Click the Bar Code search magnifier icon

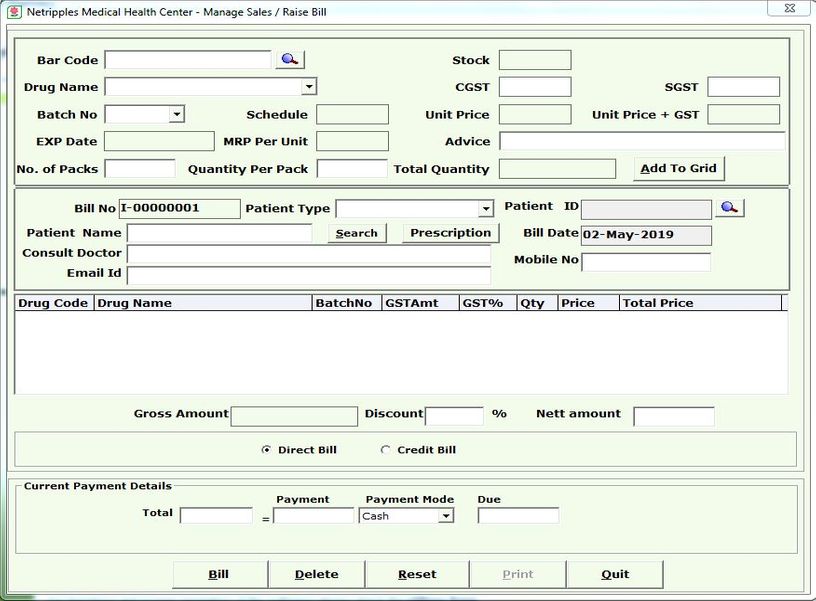pos(290,59)
